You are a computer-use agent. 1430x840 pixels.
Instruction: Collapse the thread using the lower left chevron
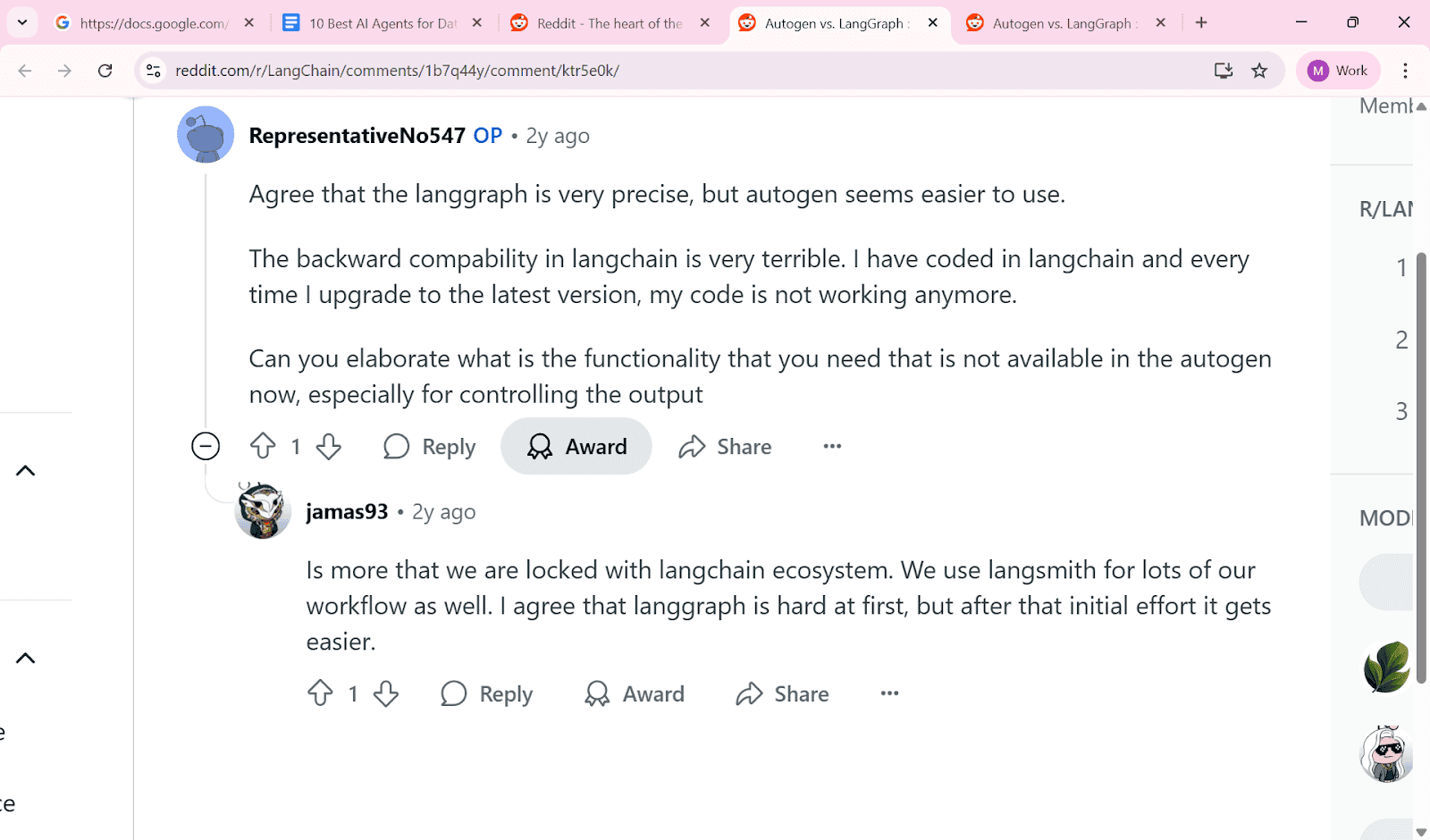(24, 659)
